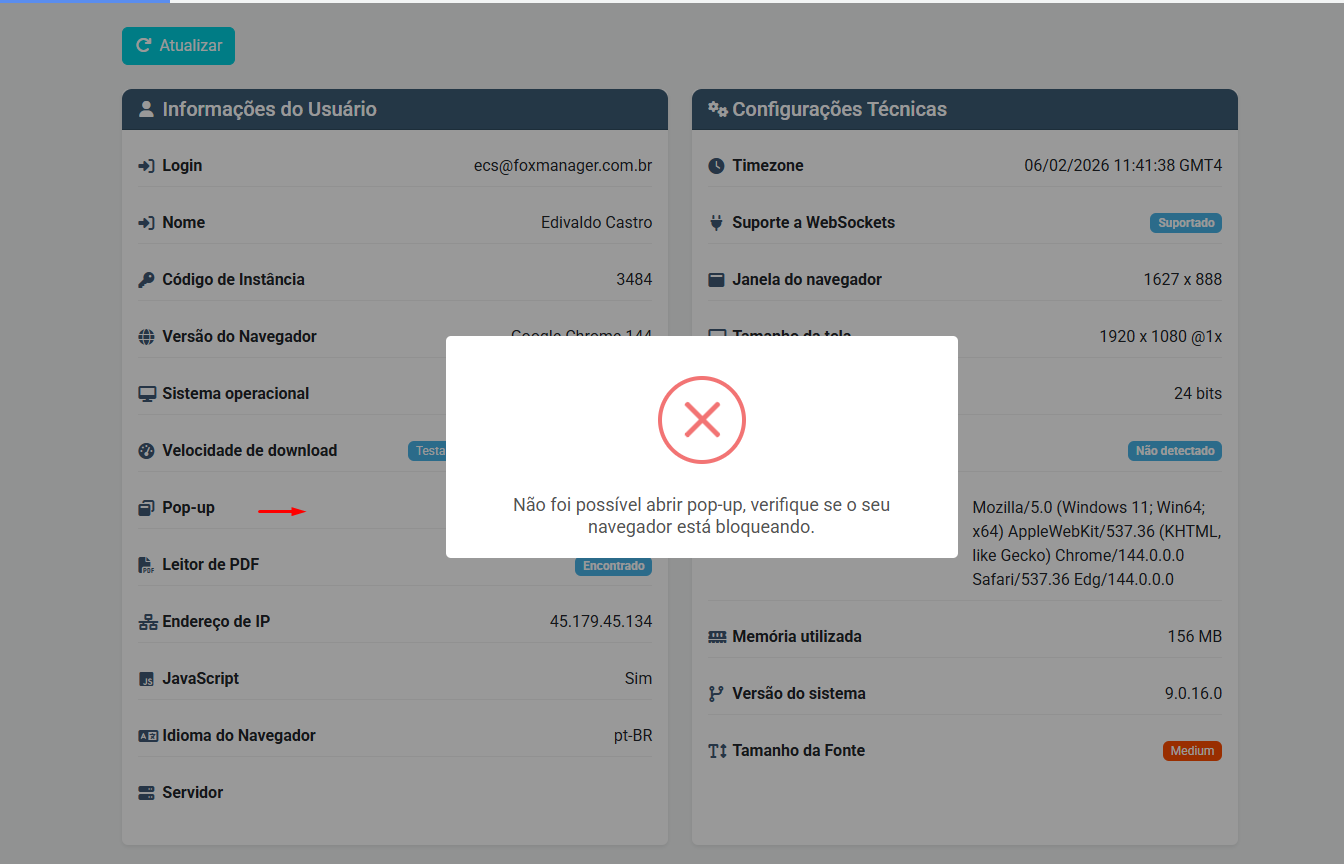This screenshot has width=1344, height=864.
Task: Click the Informações do Usuário panel header
Action: (395, 110)
